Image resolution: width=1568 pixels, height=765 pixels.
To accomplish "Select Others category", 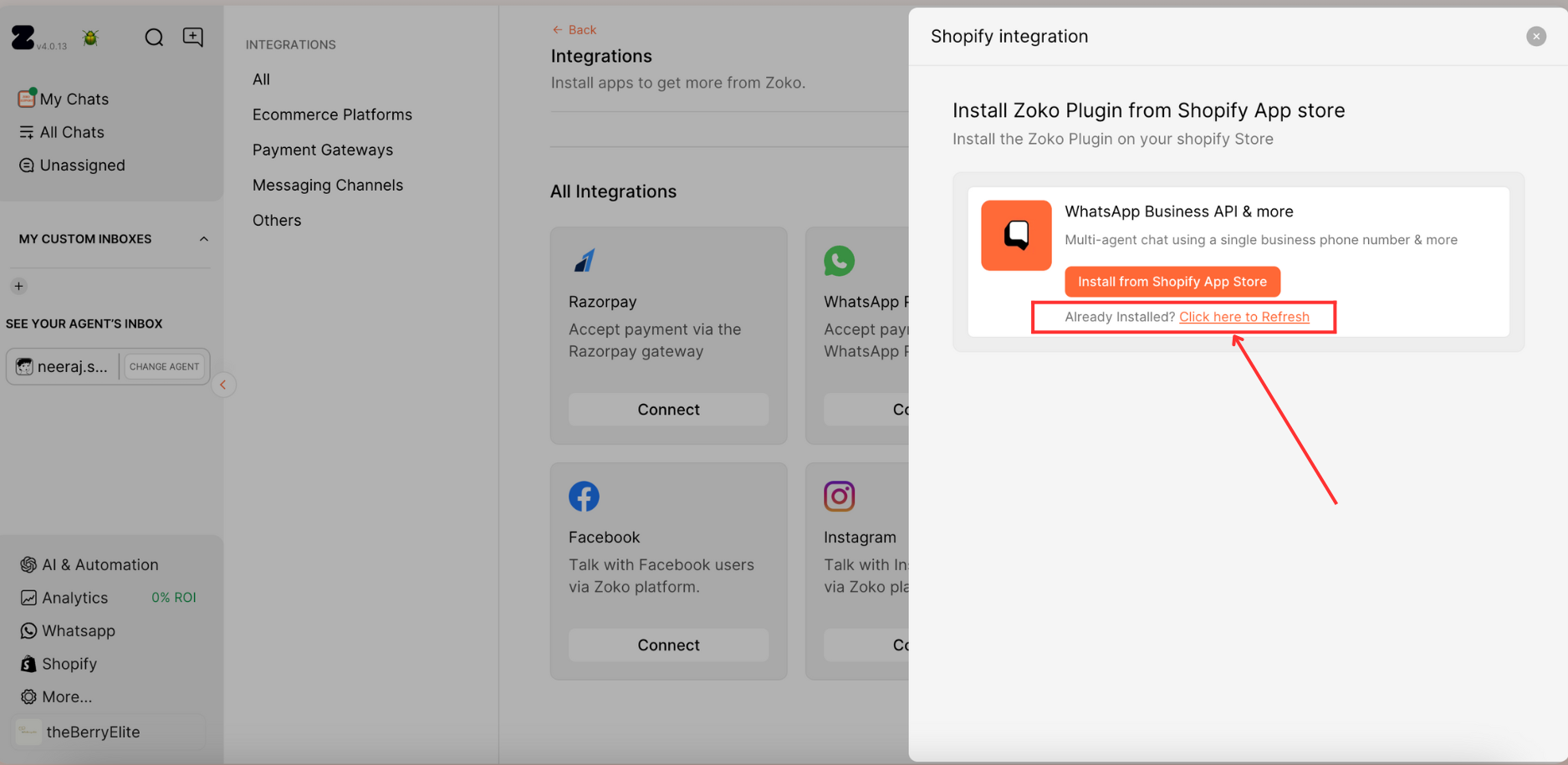I will (277, 220).
